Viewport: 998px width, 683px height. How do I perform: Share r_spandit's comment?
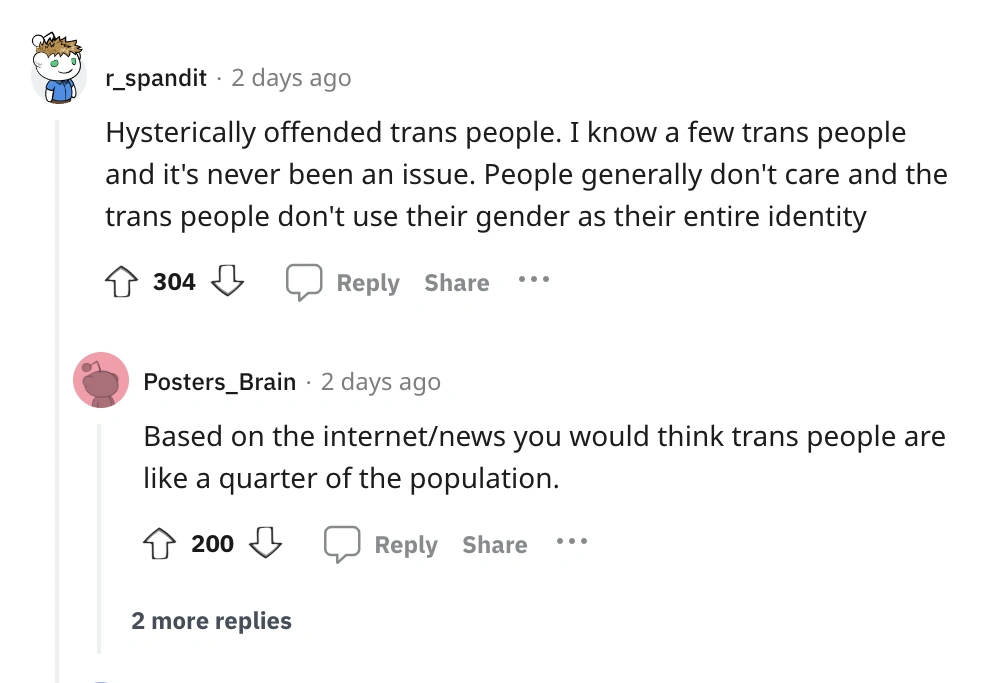pos(457,283)
